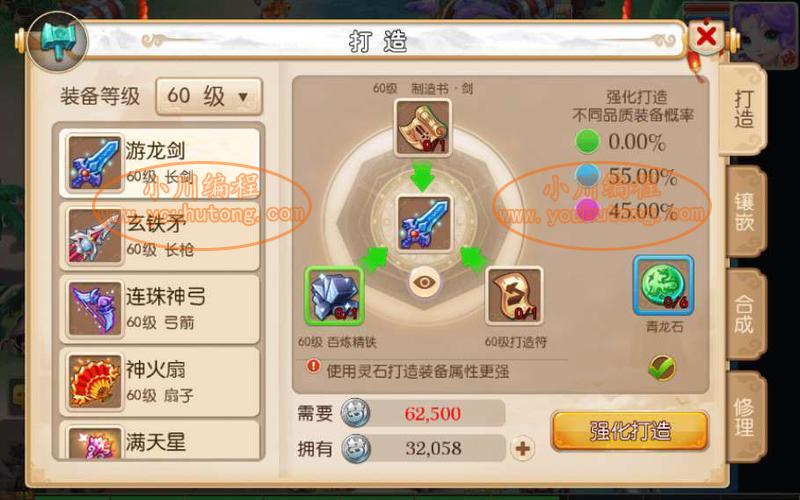Toggle the green checkmark under 青龙石
800x500 pixels.
pyautogui.click(x=662, y=367)
